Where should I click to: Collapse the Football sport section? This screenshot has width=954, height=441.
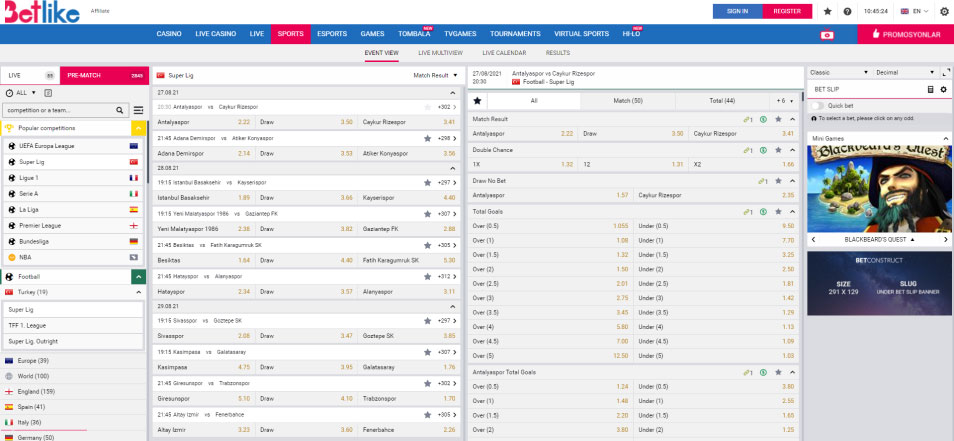(x=138, y=277)
